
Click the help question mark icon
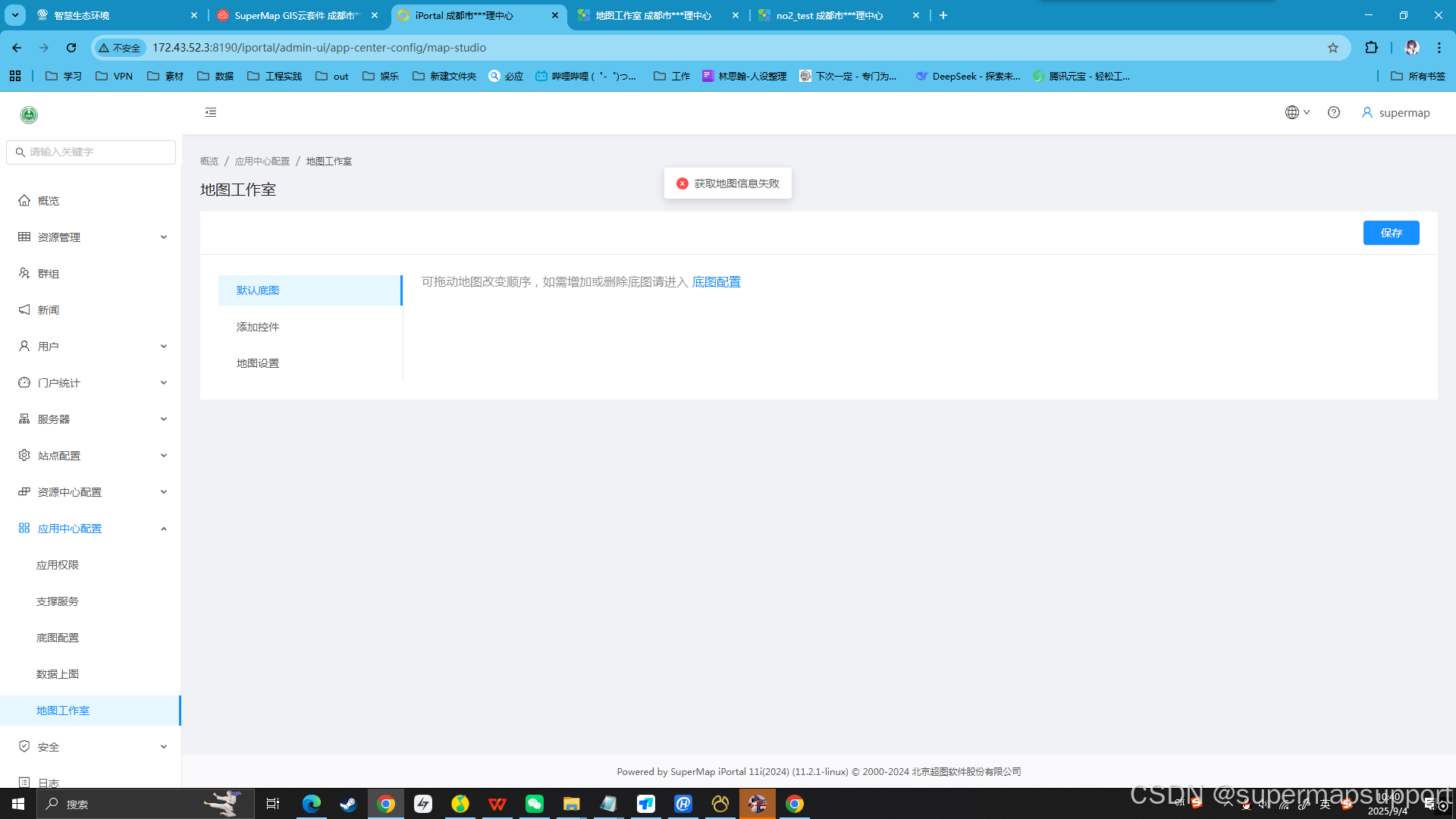pos(1334,112)
